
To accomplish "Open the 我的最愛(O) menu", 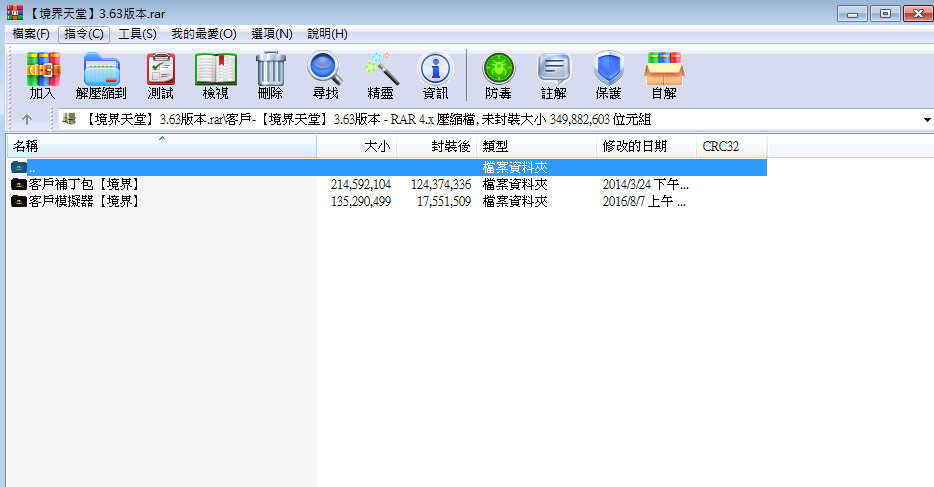I will 204,34.
